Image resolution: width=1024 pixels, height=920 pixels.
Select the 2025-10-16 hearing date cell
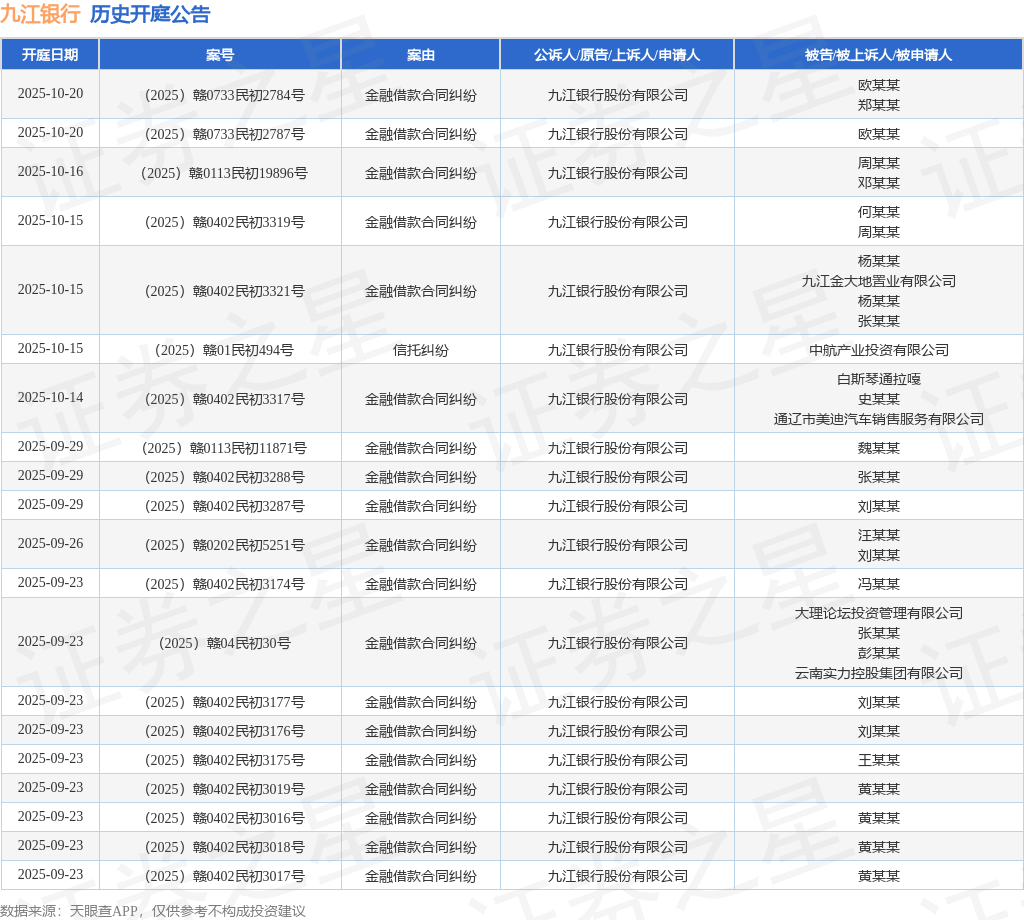[50, 172]
